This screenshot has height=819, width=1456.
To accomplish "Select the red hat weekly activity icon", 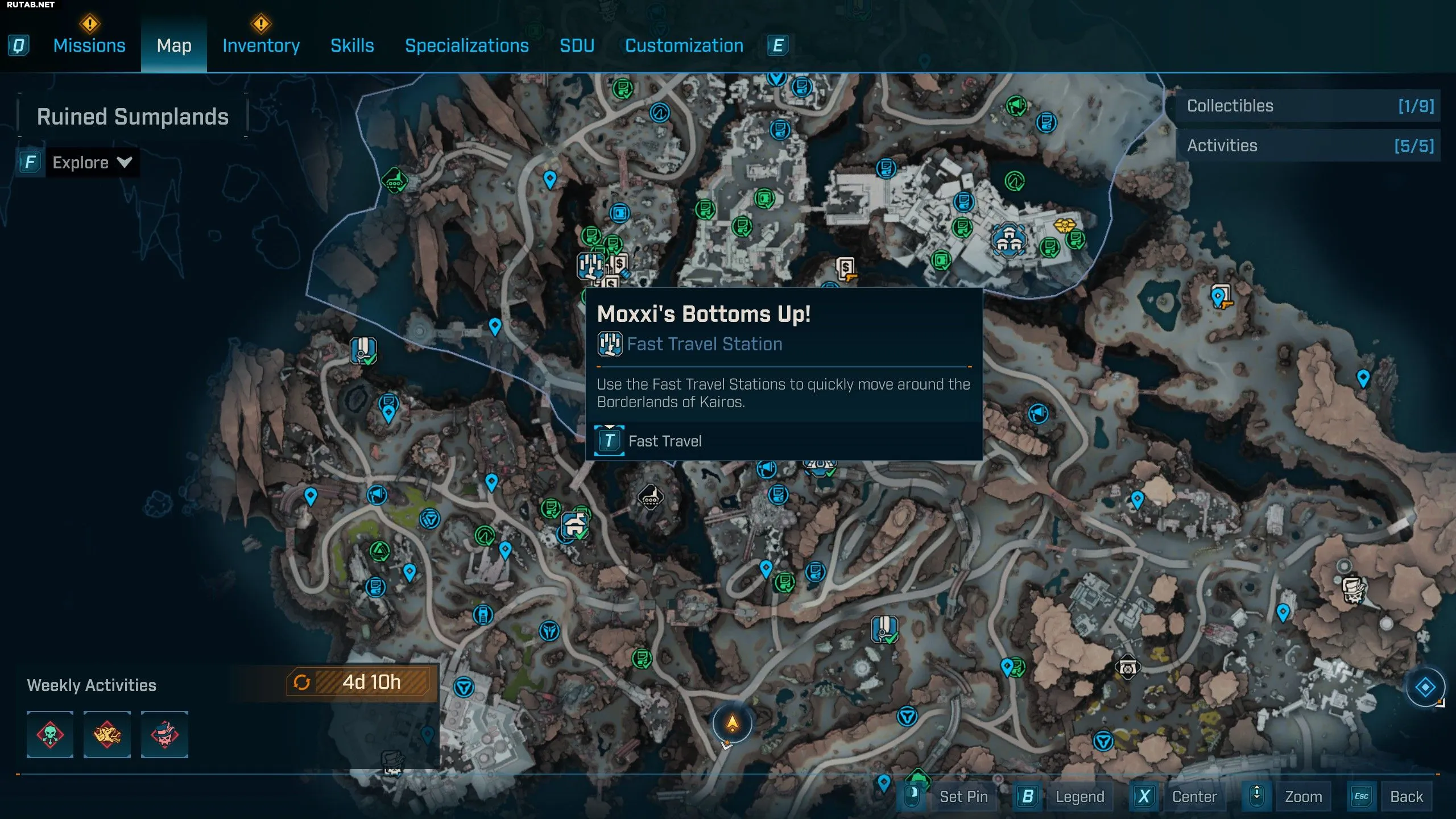I will point(164,734).
